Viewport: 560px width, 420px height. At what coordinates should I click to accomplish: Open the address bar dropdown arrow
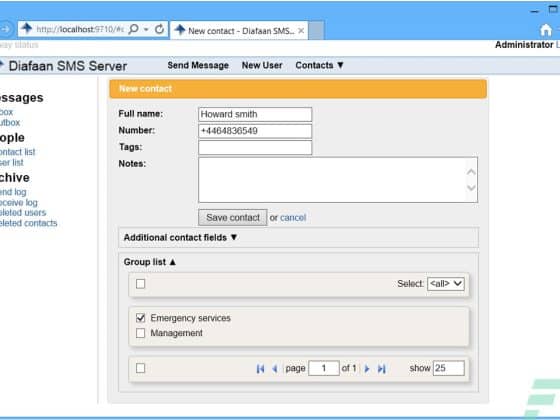[x=146, y=29]
